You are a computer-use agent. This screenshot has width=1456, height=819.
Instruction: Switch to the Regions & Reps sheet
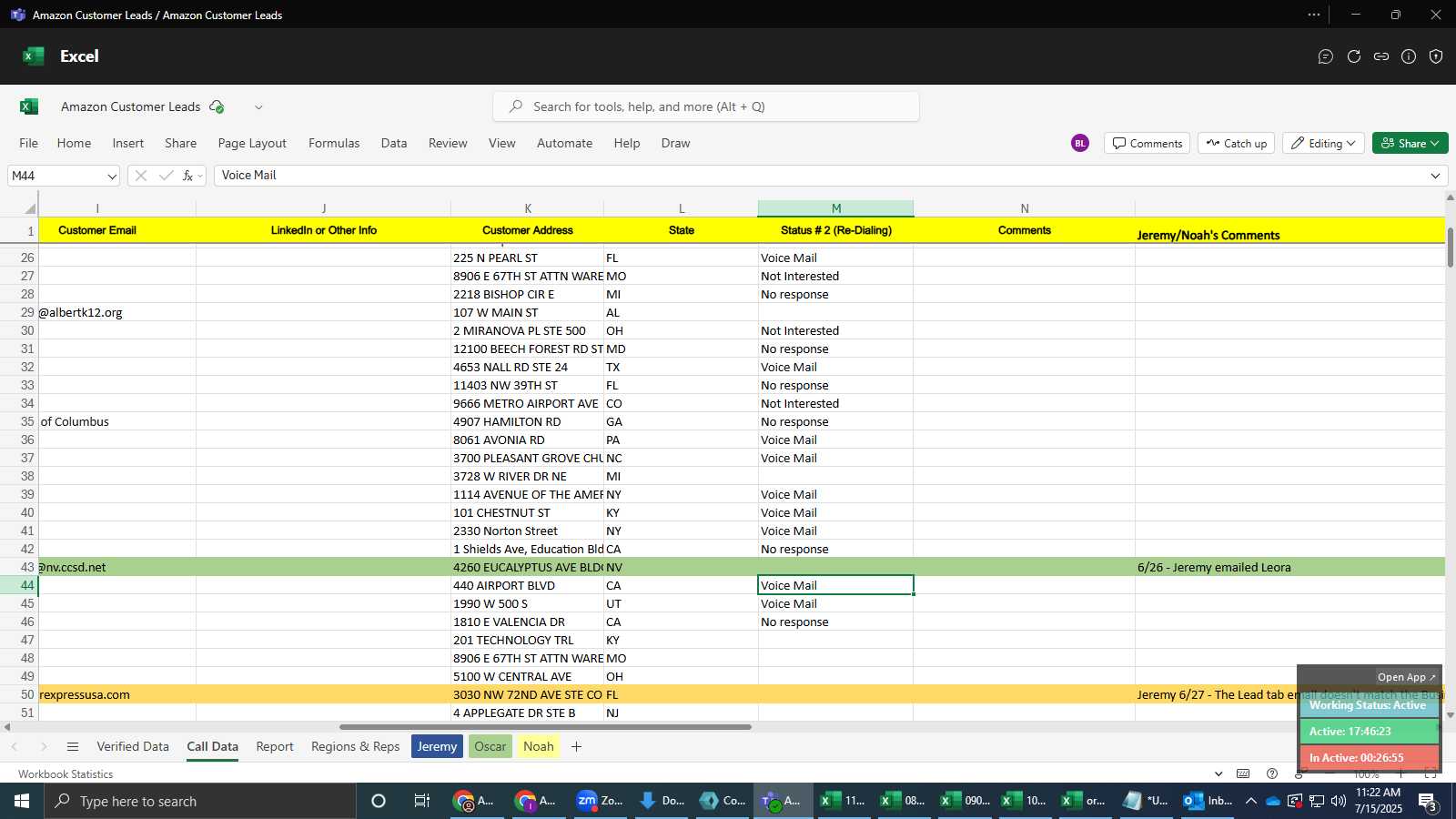click(356, 747)
